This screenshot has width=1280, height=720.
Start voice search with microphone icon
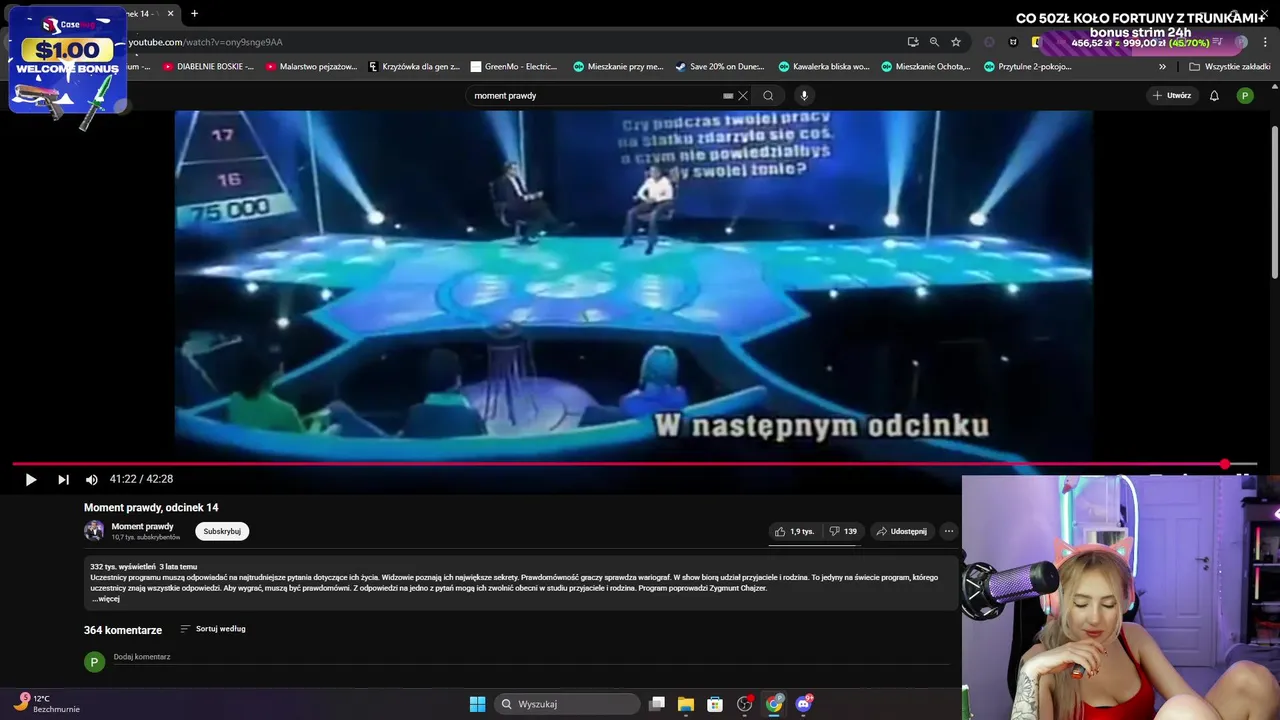point(803,96)
